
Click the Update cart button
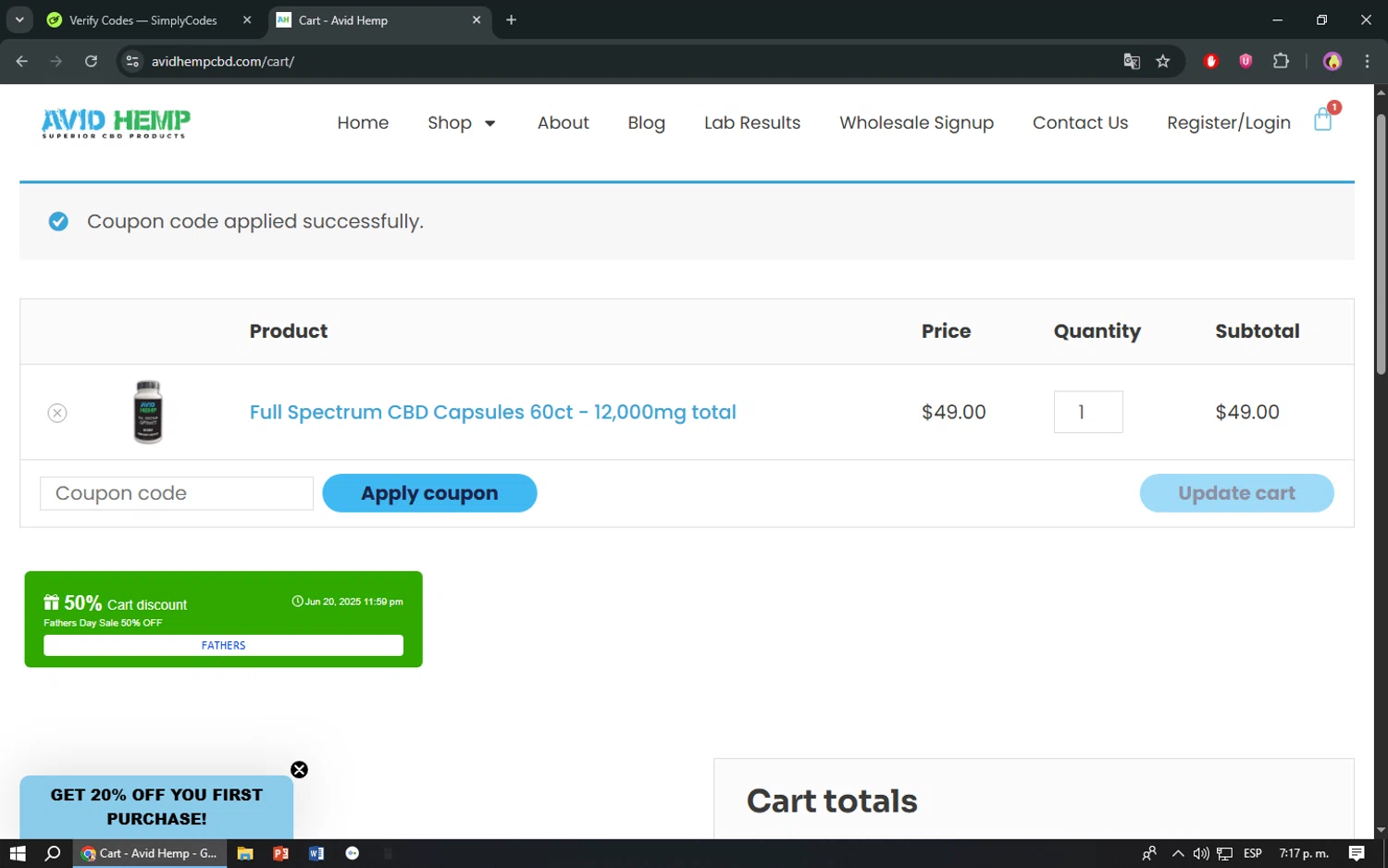click(x=1236, y=493)
